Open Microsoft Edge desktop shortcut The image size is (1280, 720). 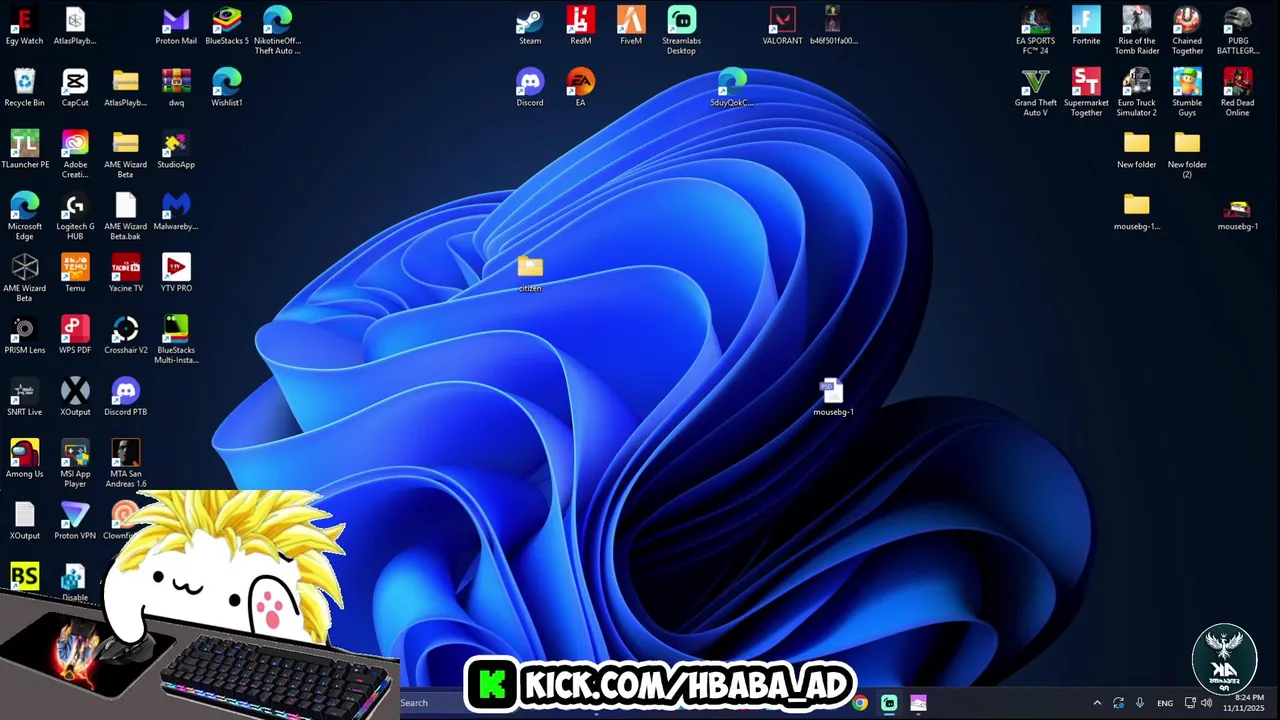24,216
